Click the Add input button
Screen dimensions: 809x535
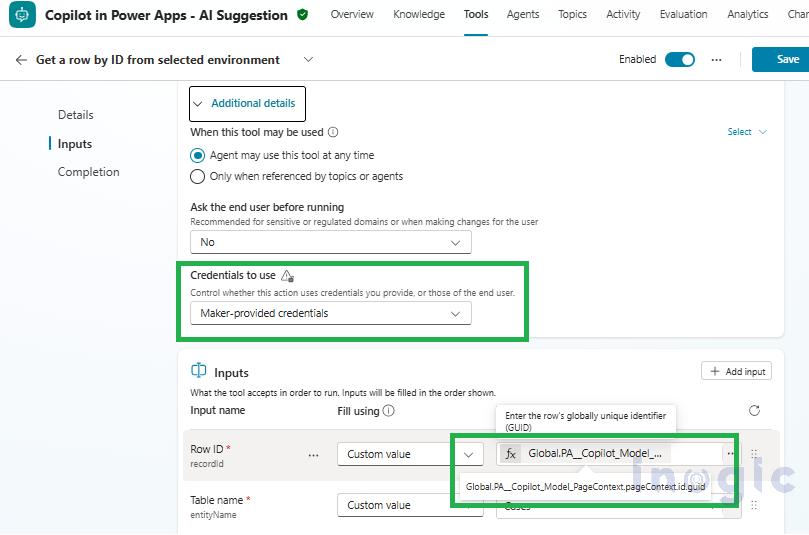pos(736,371)
